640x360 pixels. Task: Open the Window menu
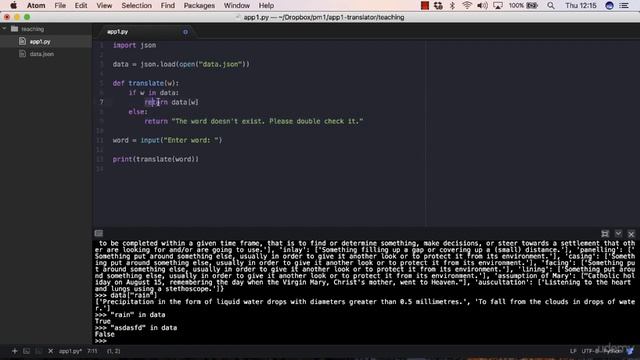237,6
